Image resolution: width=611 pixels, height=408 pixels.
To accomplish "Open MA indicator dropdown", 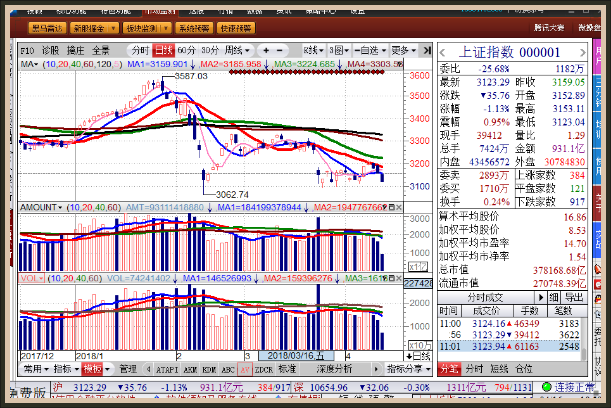I will [29, 64].
